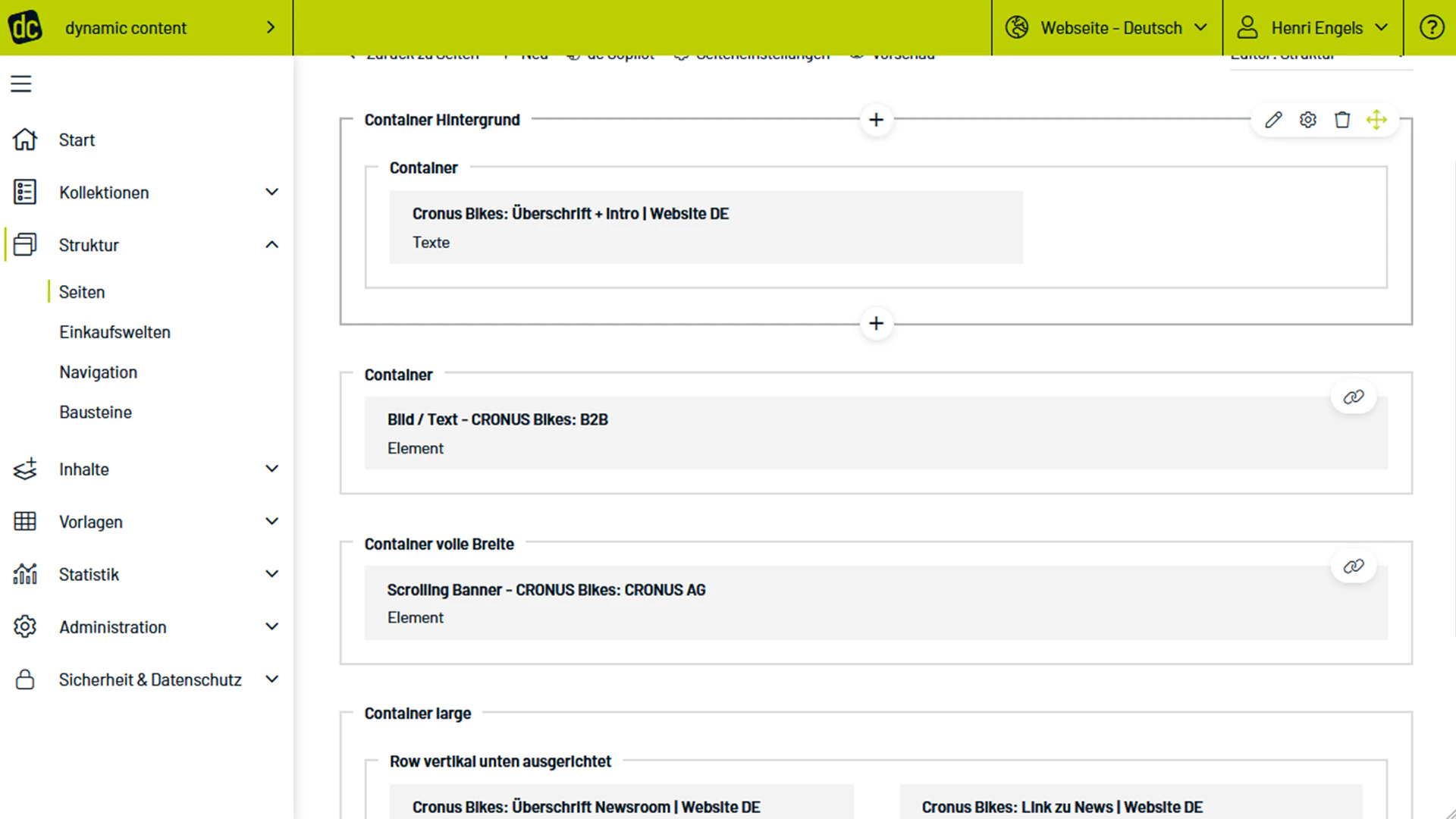Click plus button below Container Hintergrund
Image resolution: width=1456 pixels, height=819 pixels.
(876, 324)
